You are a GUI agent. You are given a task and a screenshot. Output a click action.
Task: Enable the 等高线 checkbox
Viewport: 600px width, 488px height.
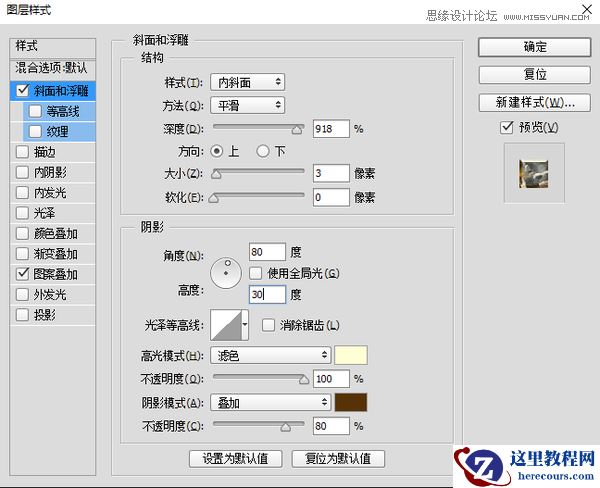35,111
